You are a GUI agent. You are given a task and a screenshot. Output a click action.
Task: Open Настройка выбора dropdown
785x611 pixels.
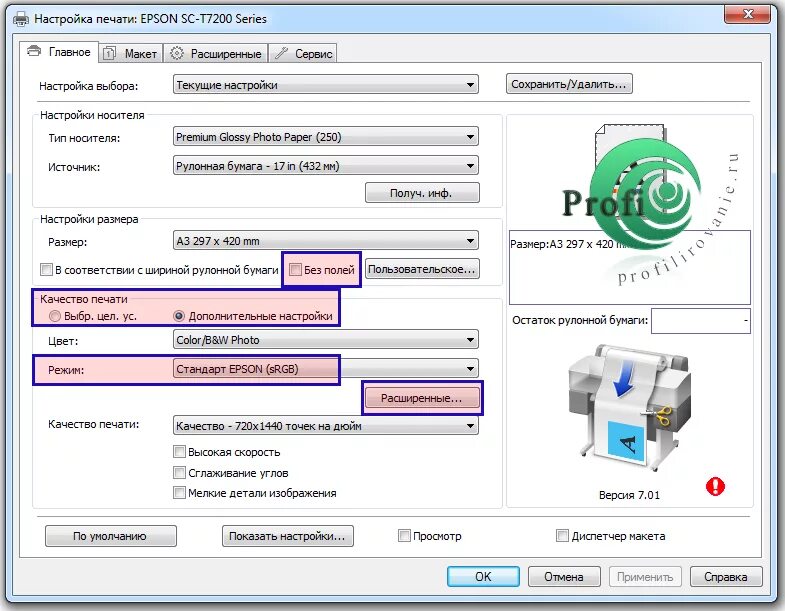(x=325, y=85)
